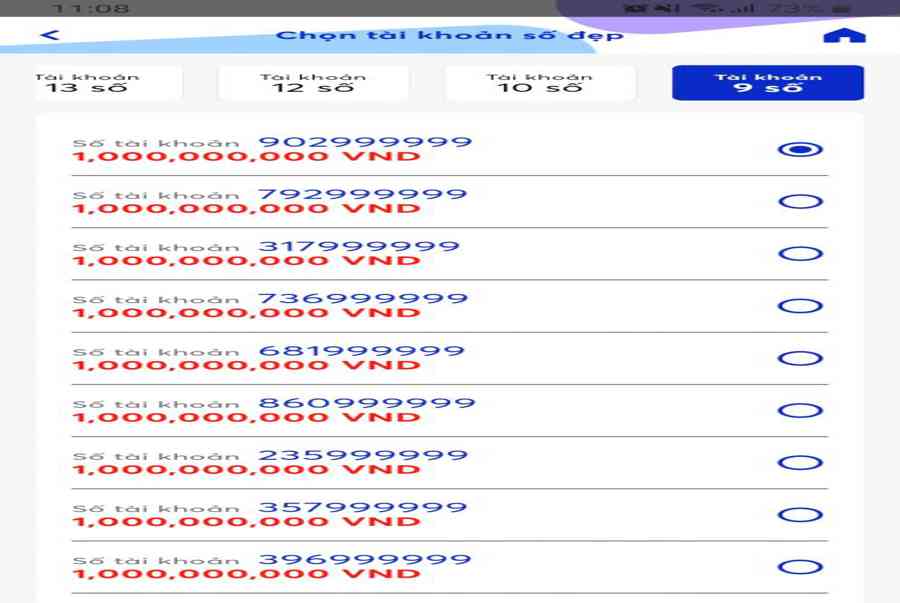The image size is (900, 603).
Task: Tap the Chọn tài khoản số đẹp title
Action: [449, 36]
